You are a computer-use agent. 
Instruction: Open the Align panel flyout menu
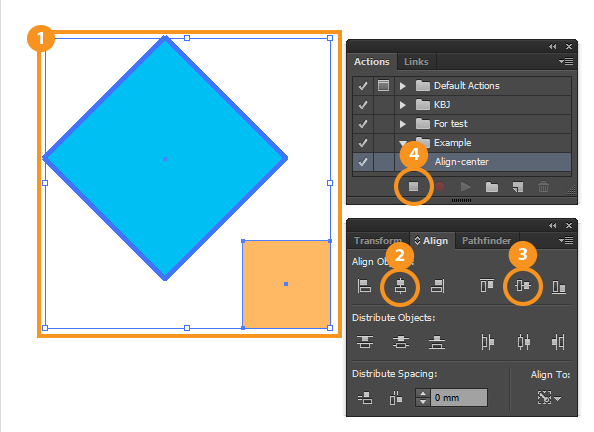click(566, 240)
